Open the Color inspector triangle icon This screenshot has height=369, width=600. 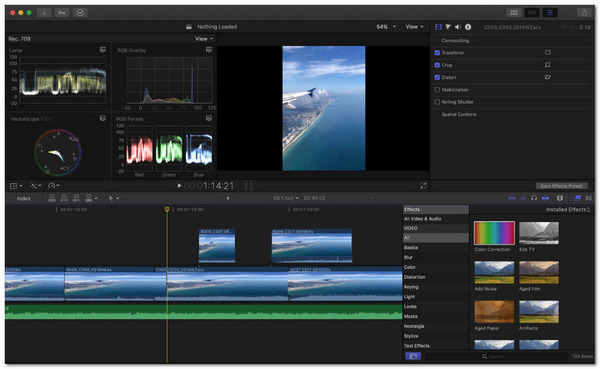(448, 27)
